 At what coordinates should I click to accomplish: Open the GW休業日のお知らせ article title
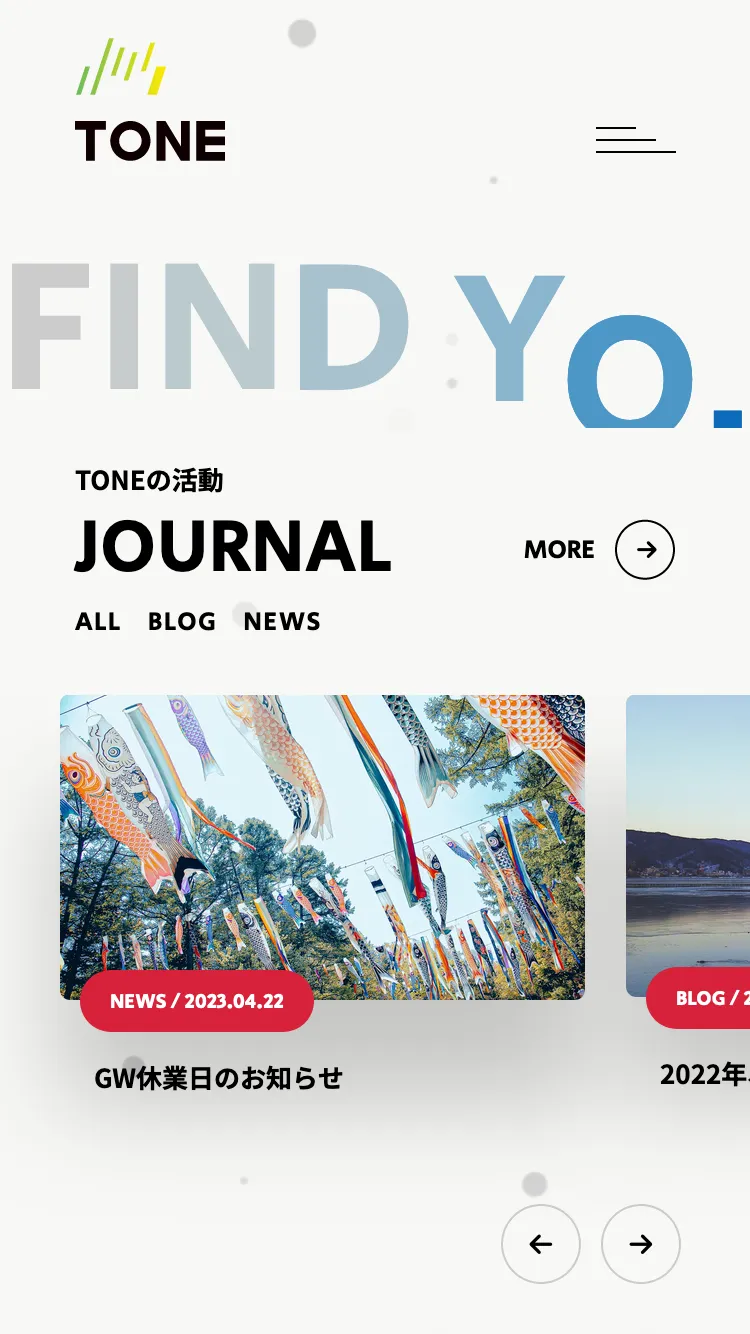(218, 1078)
